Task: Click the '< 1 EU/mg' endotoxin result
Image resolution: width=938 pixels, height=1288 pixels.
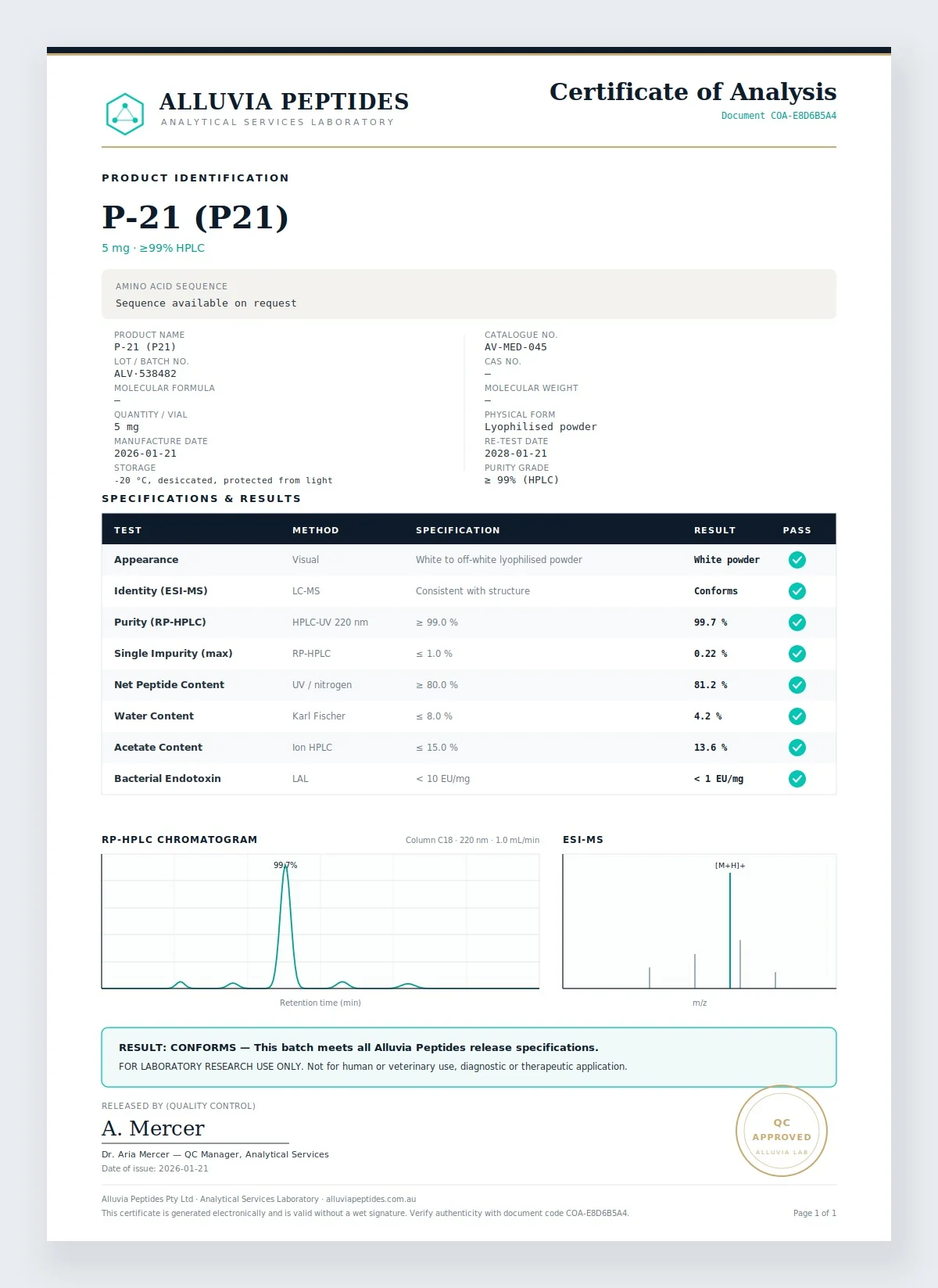Action: 719,779
